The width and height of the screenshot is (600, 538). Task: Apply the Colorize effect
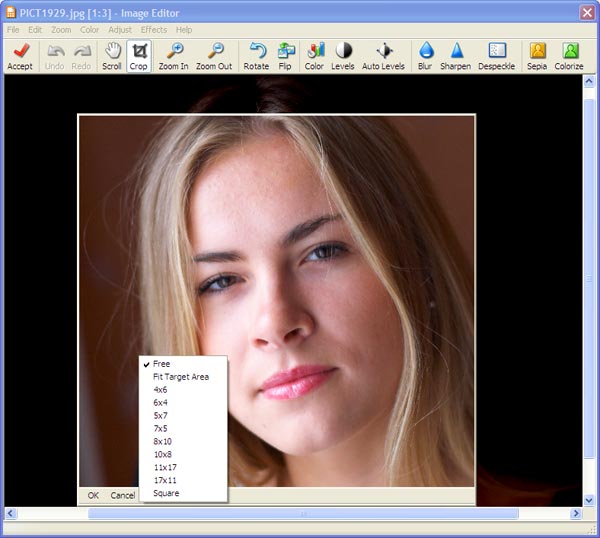click(569, 57)
